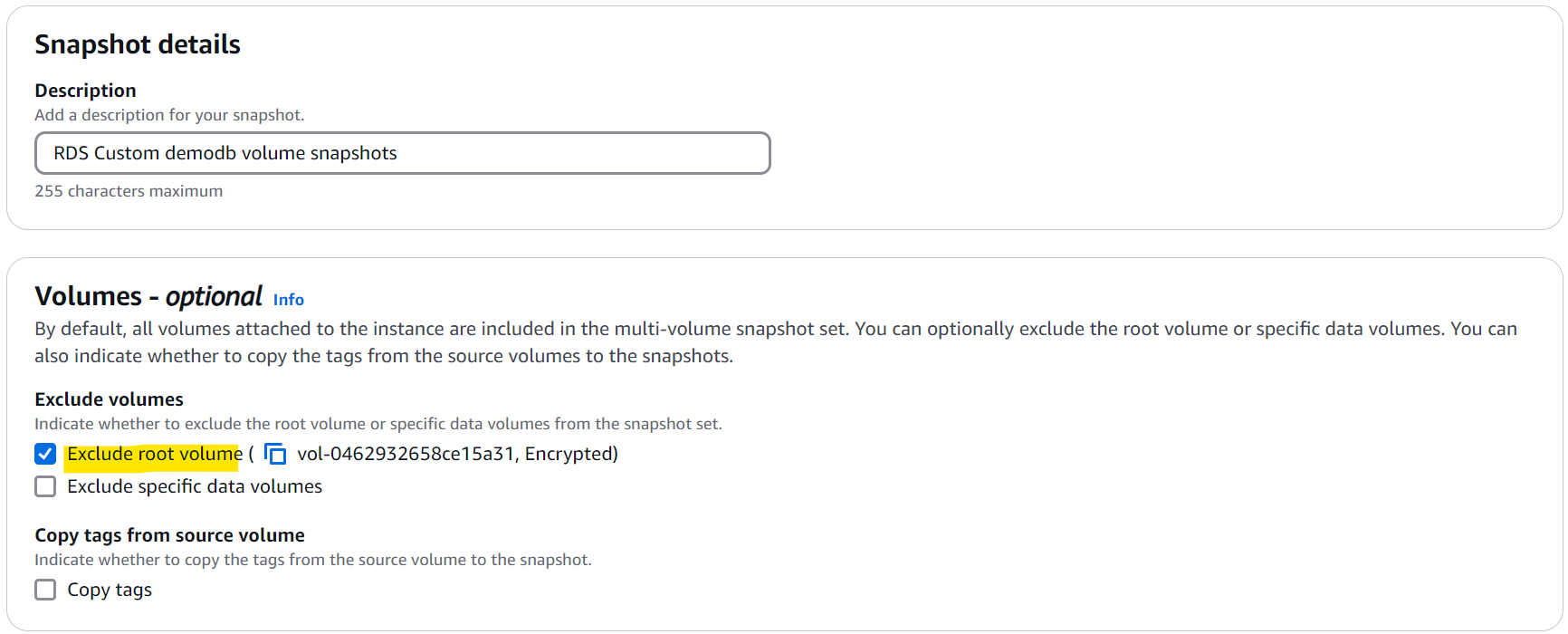Click the "Exclude volumes" subsection heading
The image size is (1568, 634).
[109, 399]
